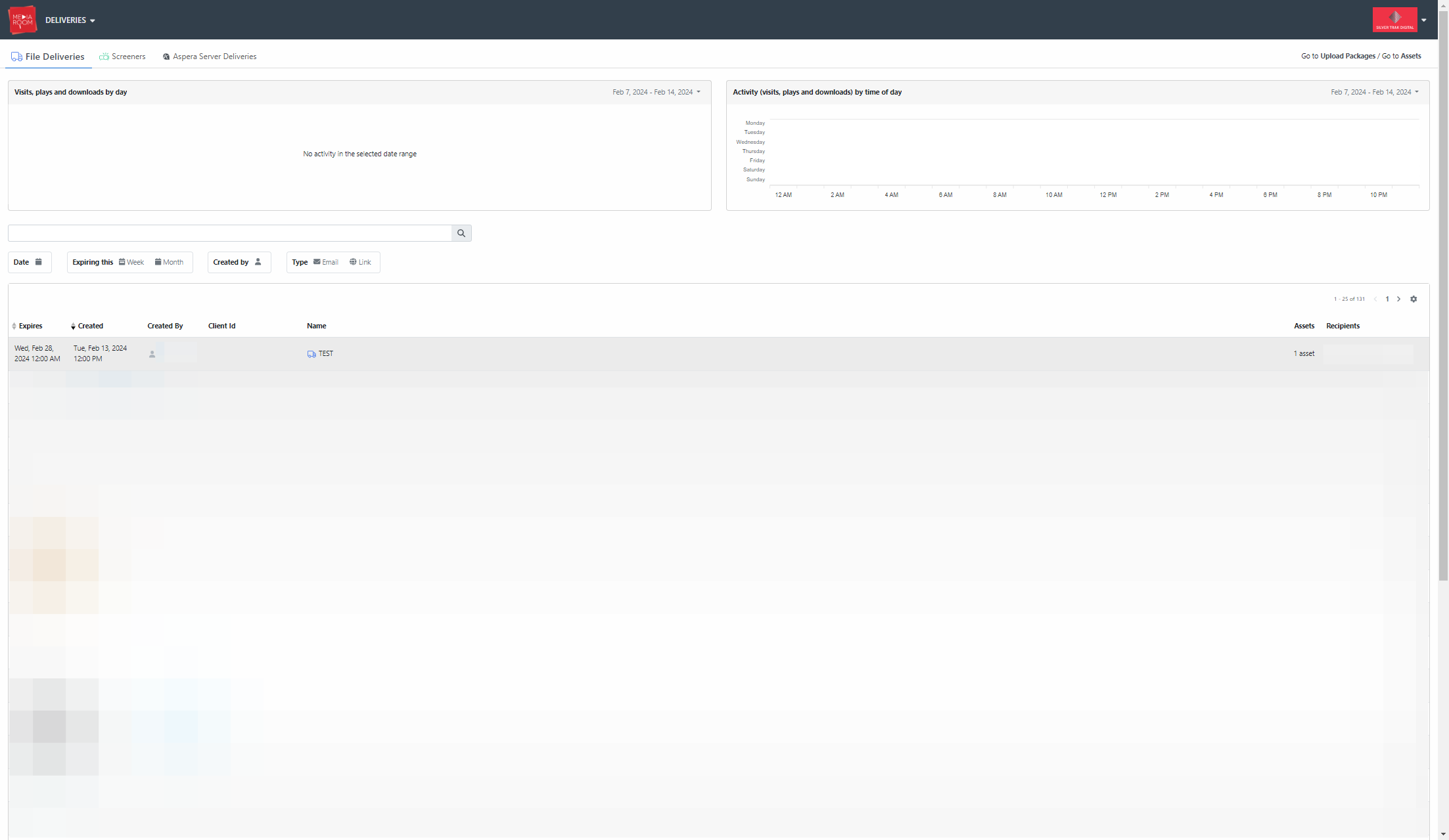Filter deliveries expiring this Week

tap(131, 262)
